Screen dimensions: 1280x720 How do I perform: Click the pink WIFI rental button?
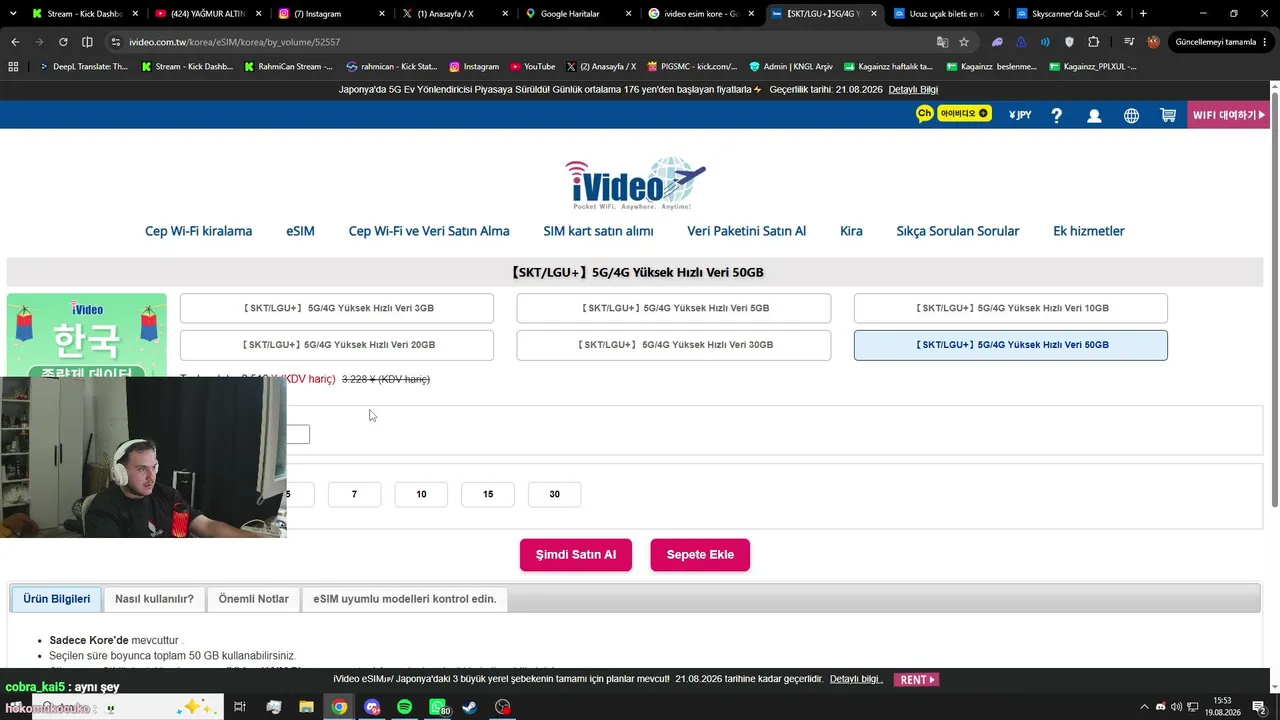coord(1228,115)
